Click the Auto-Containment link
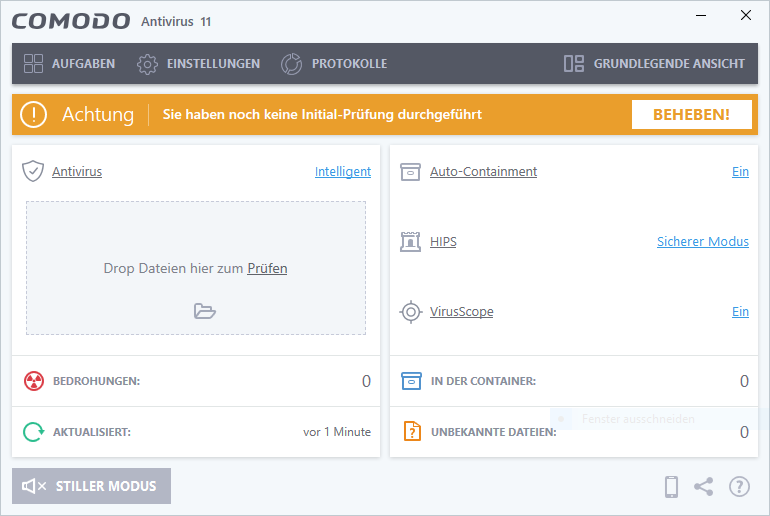The height and width of the screenshot is (516, 770). pos(483,171)
